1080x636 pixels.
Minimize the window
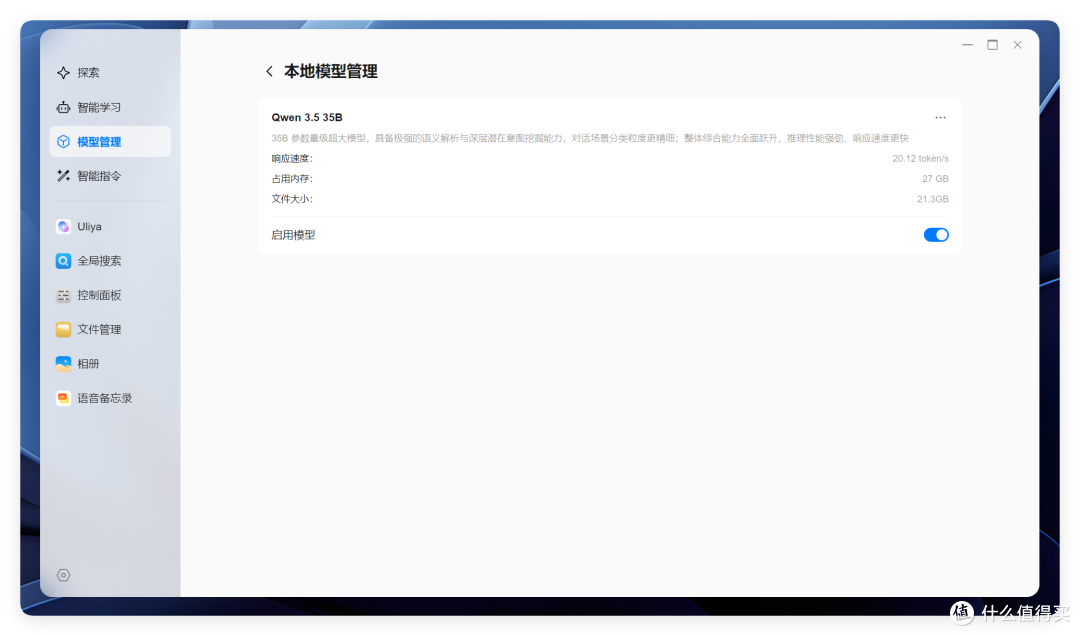968,45
